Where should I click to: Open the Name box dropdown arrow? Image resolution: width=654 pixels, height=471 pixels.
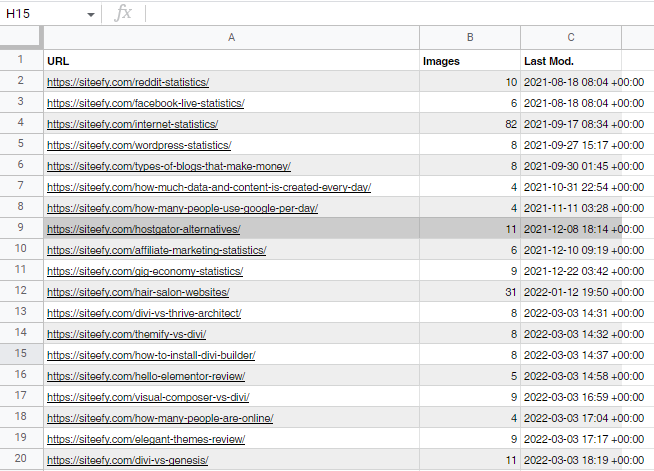pyautogui.click(x=91, y=14)
